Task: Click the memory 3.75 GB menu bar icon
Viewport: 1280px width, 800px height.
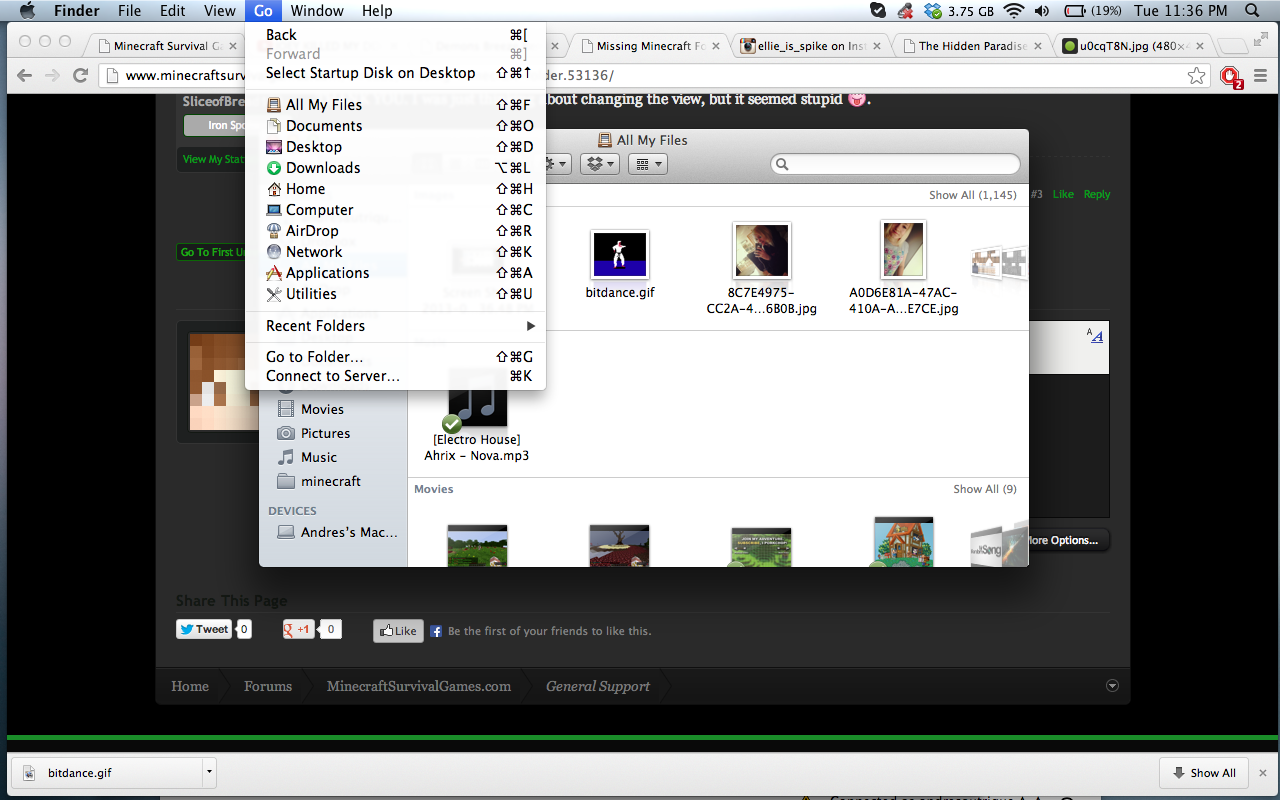Action: coord(959,11)
